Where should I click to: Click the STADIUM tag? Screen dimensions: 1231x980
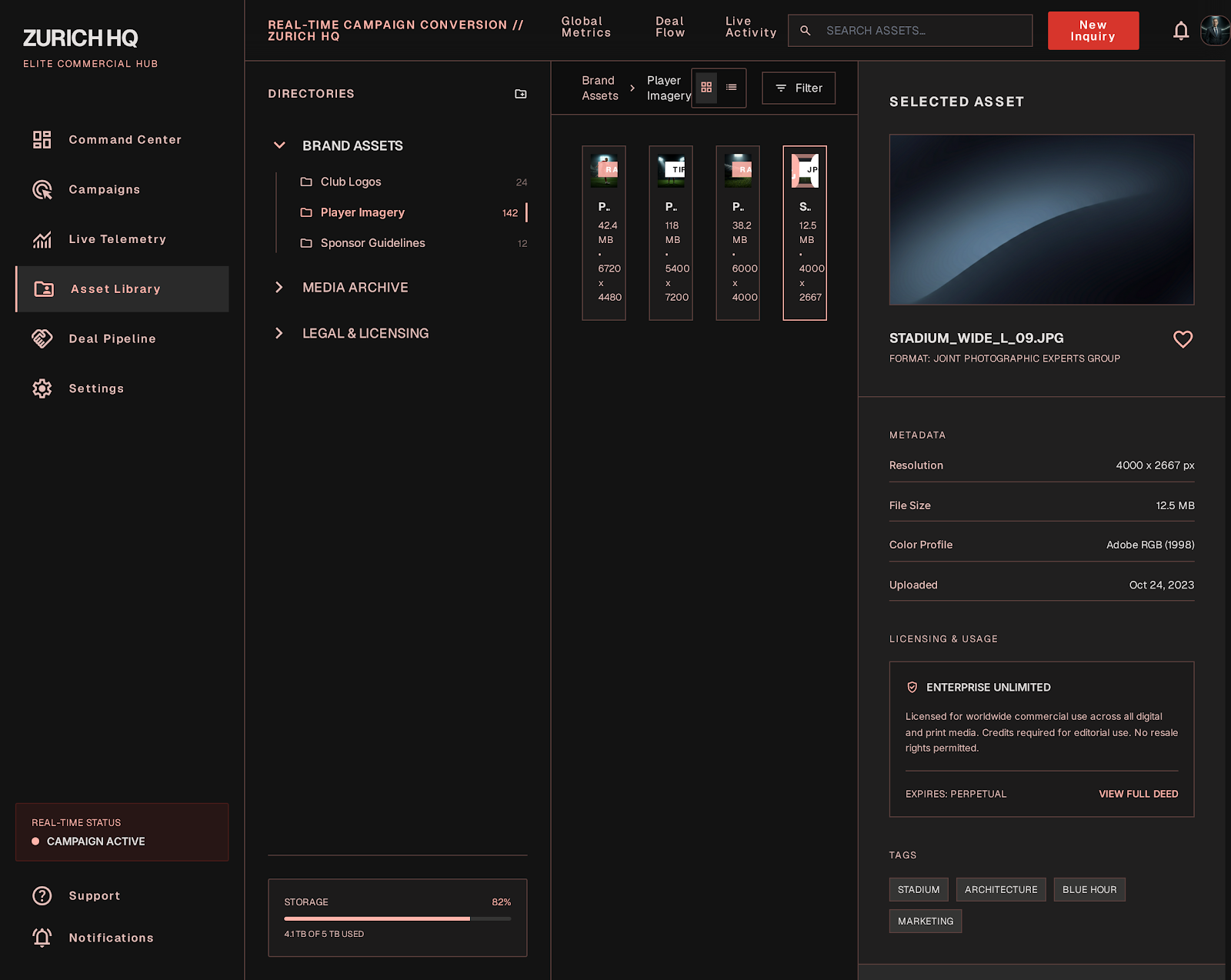point(919,889)
